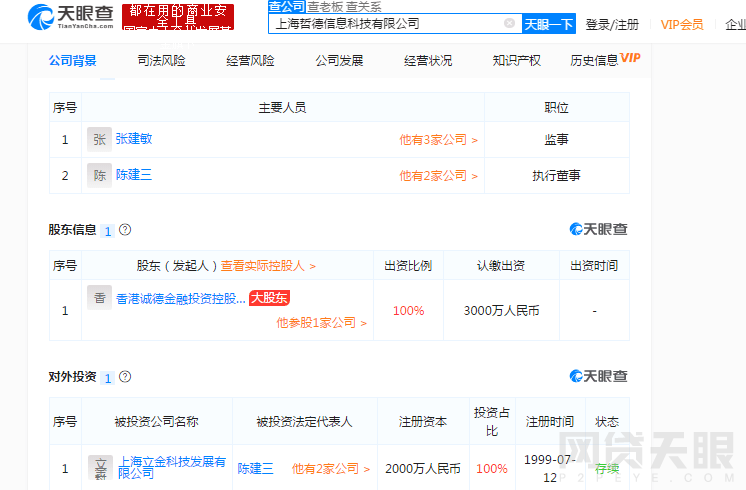Image resolution: width=746 pixels, height=490 pixels.
Task: Click the 对外投资 count badge 1
Action: 108,378
